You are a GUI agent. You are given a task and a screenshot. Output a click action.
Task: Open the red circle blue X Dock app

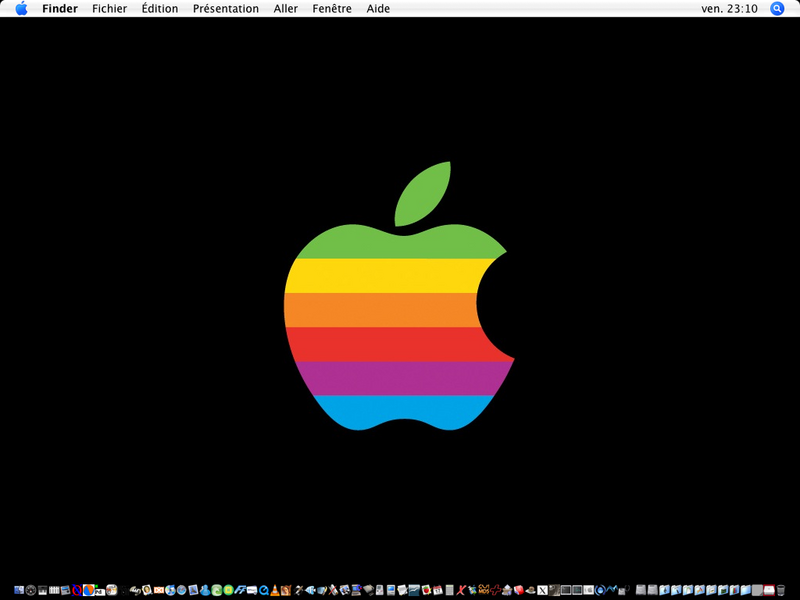tap(77, 590)
